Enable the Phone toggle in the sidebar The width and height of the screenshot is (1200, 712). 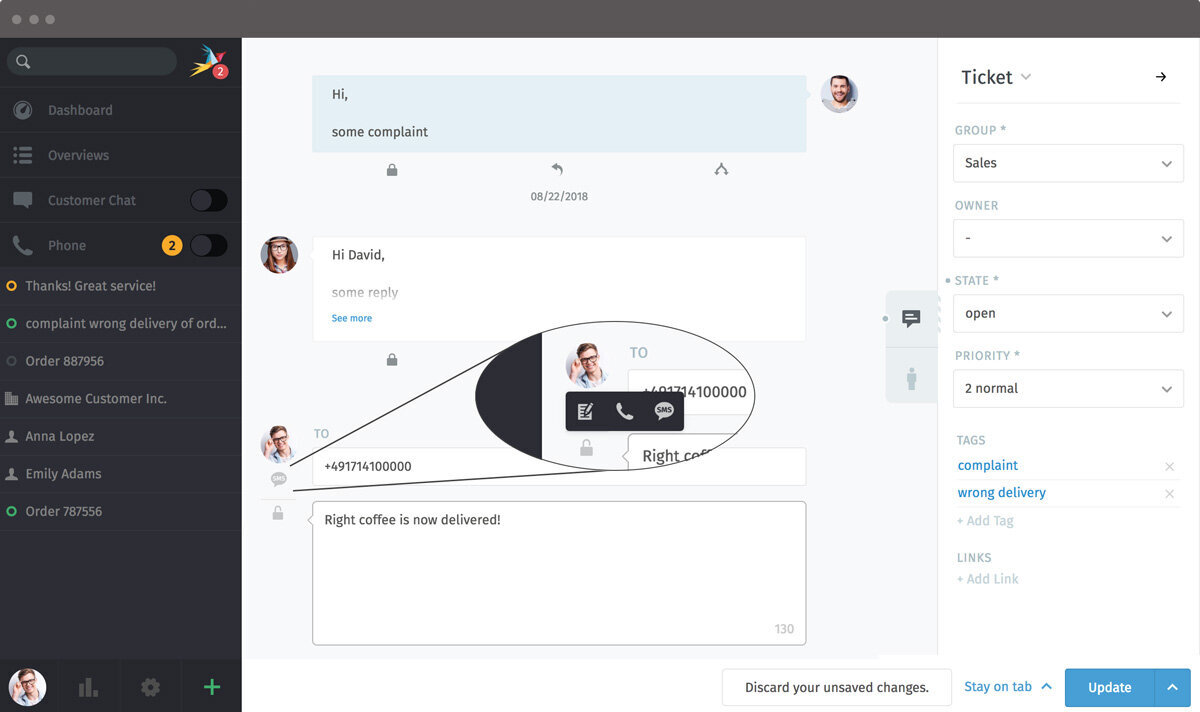click(208, 245)
